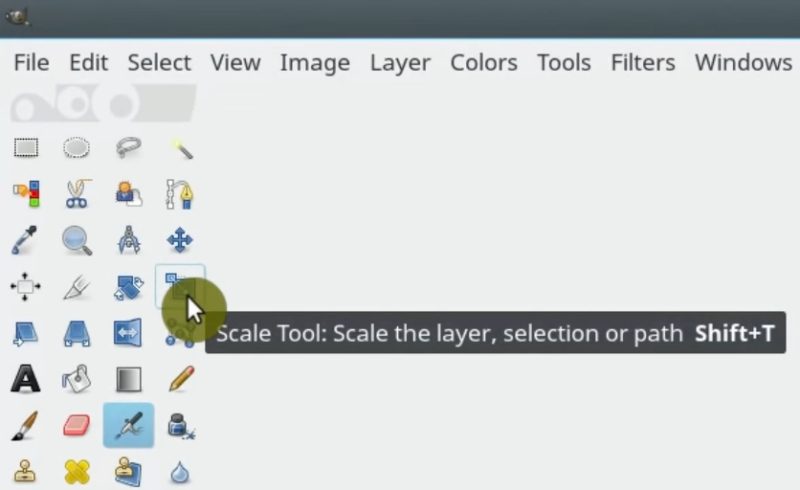The height and width of the screenshot is (490, 800).
Task: Activate the Fuzzy Select magic wand
Action: pyautogui.click(x=181, y=149)
